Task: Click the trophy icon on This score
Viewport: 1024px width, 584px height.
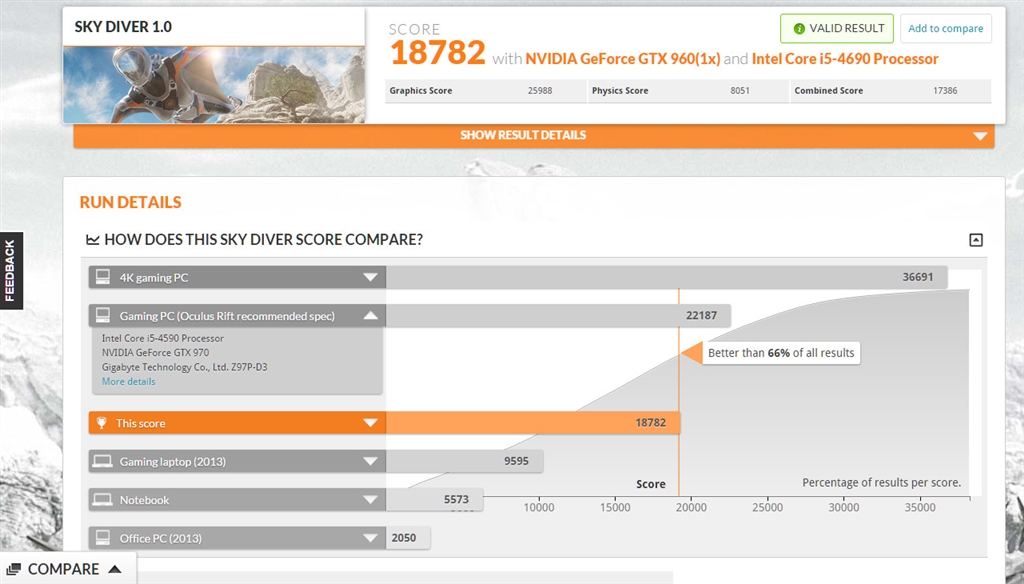Action: 102,423
